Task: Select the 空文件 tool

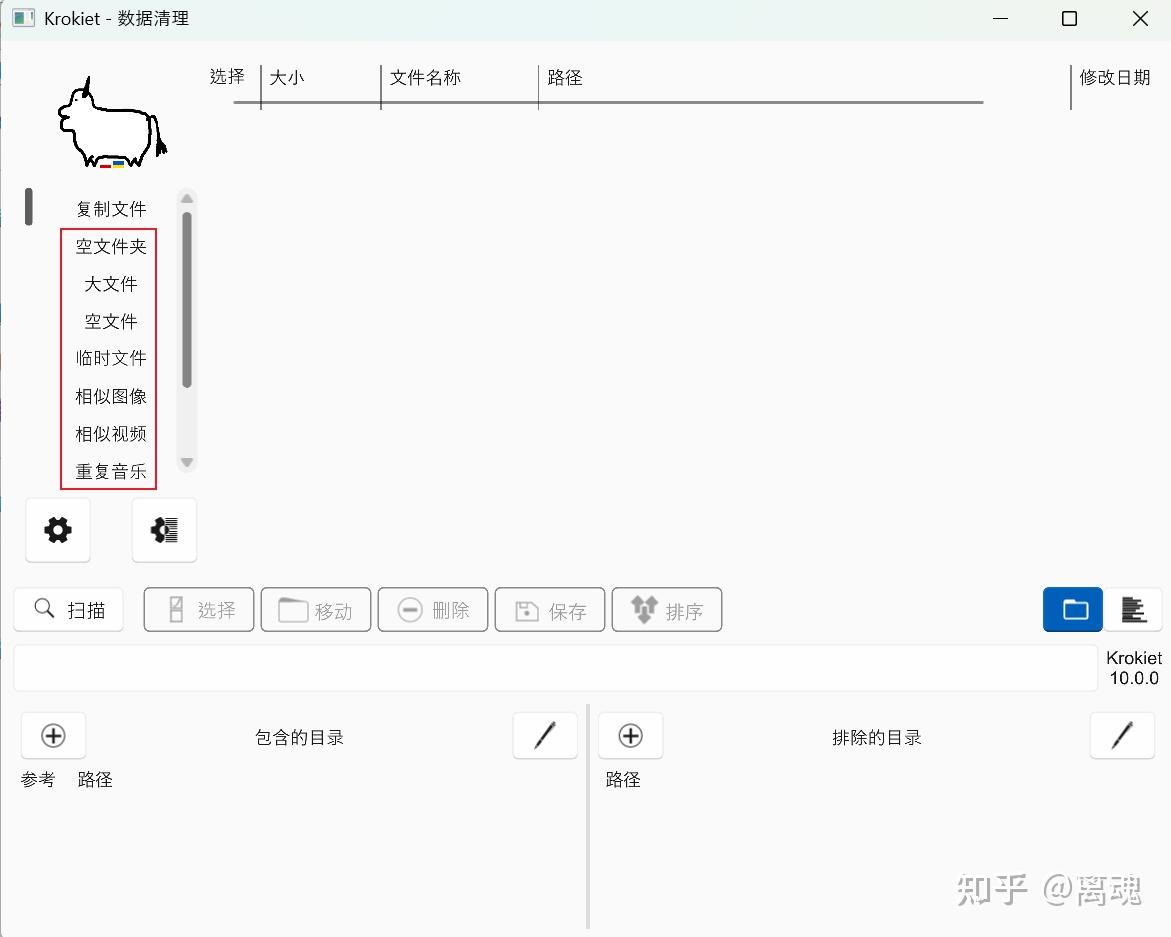Action: tap(111, 321)
